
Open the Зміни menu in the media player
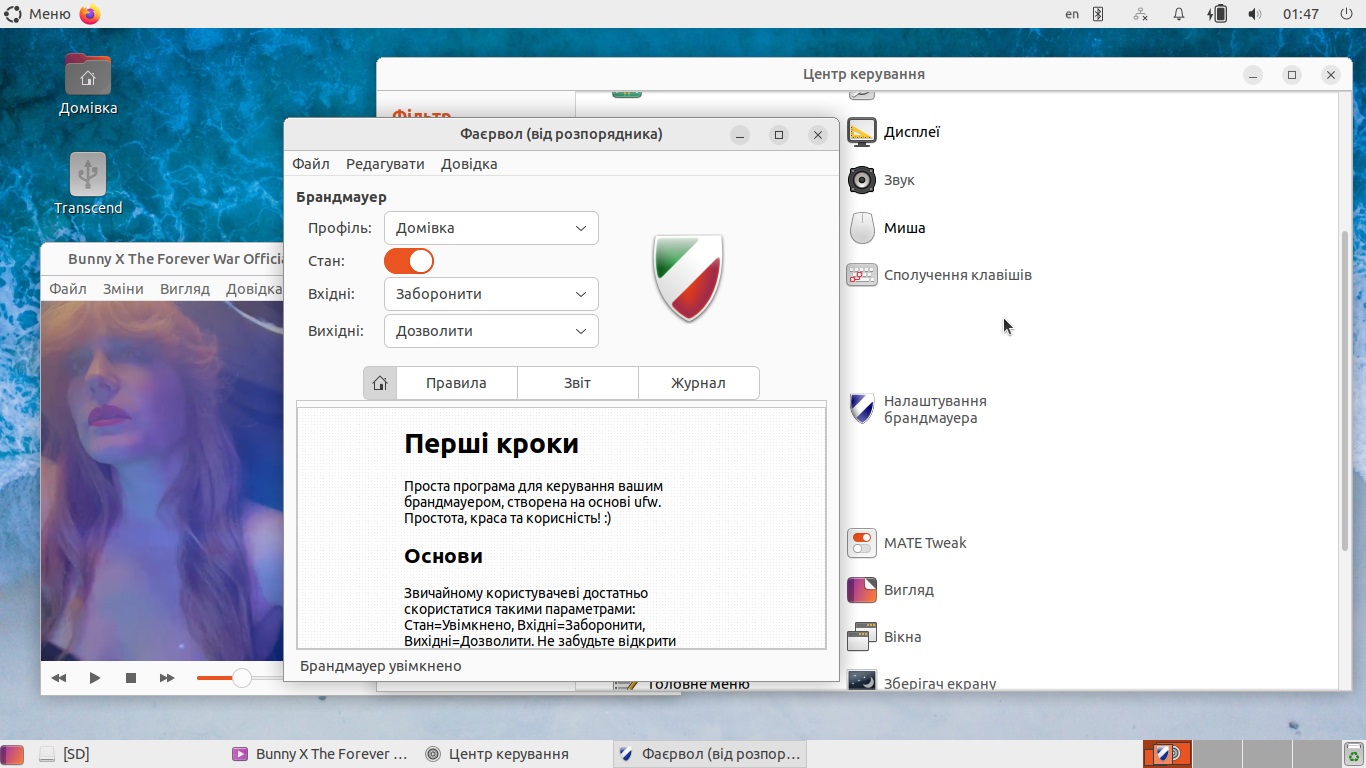point(123,289)
